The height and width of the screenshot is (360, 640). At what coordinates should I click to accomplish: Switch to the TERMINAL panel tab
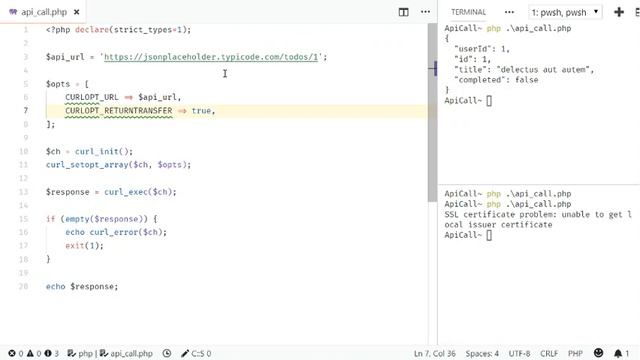[468, 12]
